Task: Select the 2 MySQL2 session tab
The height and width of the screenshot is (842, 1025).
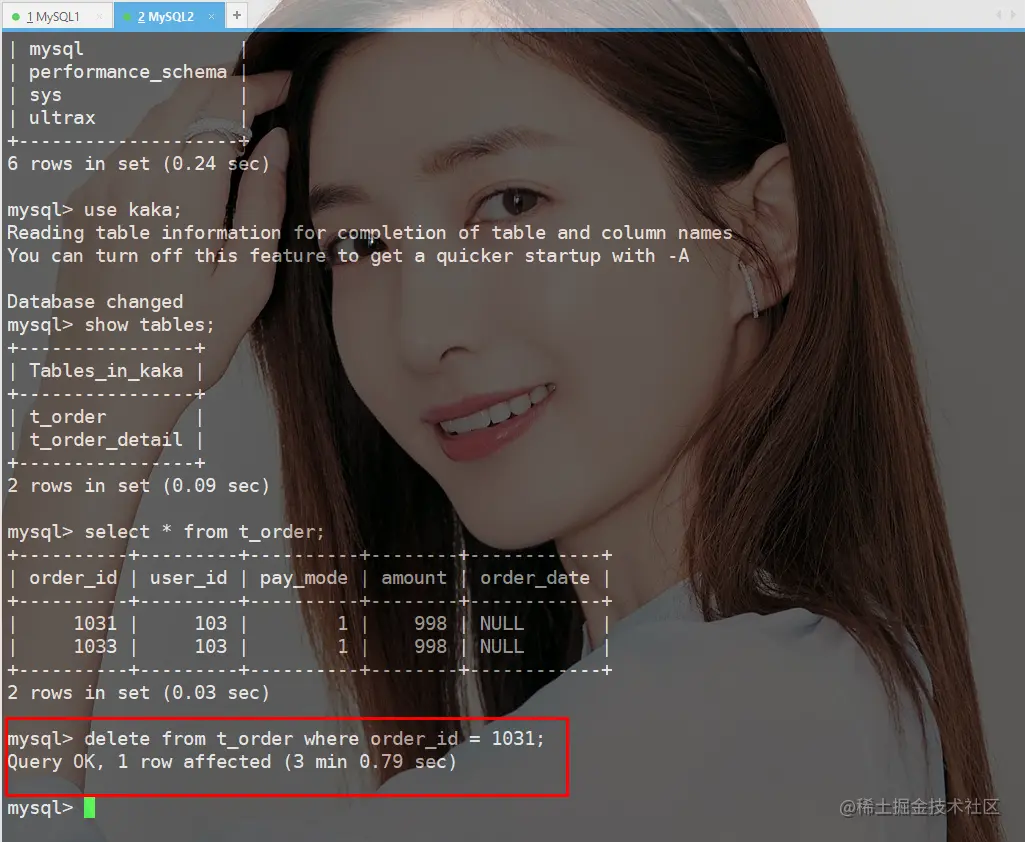Action: tap(169, 16)
